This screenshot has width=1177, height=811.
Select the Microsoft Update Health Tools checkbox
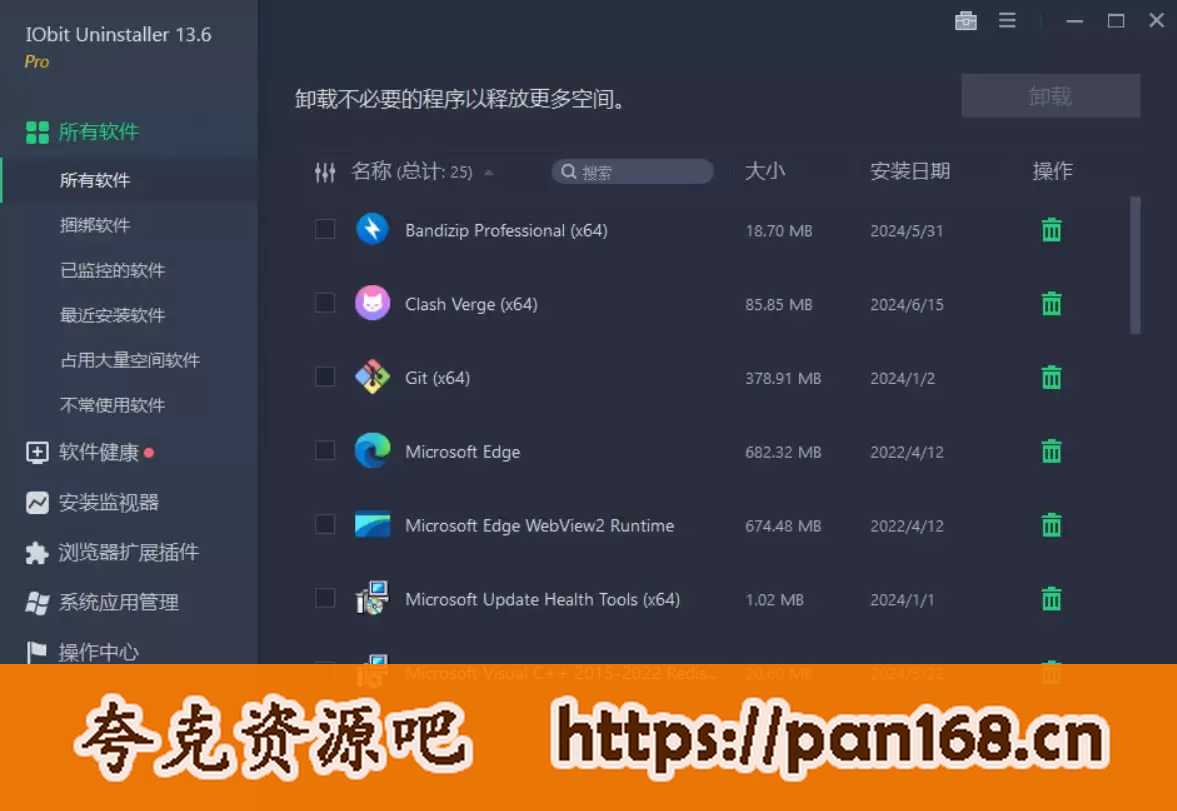(x=325, y=598)
